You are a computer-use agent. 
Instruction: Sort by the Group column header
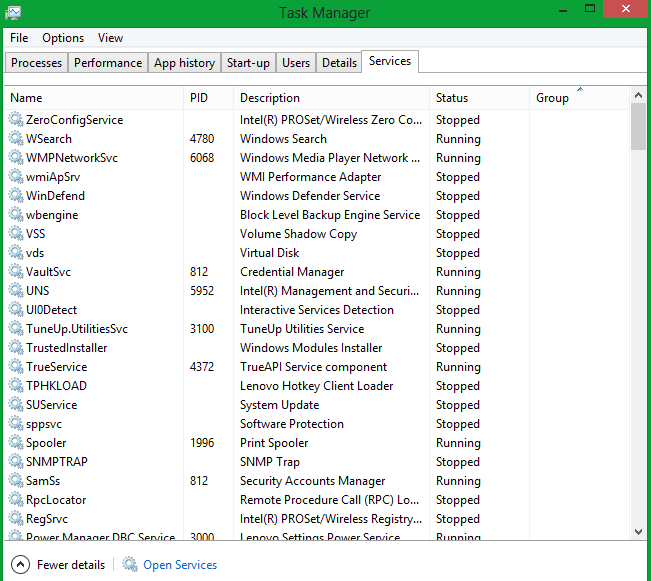point(580,98)
